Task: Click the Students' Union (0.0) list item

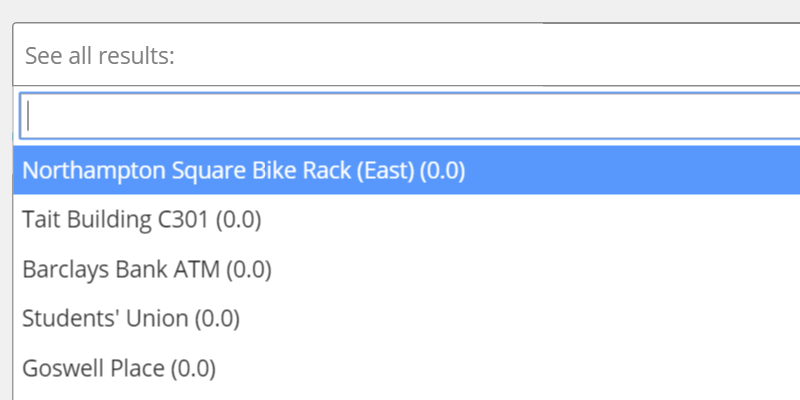Action: click(131, 319)
